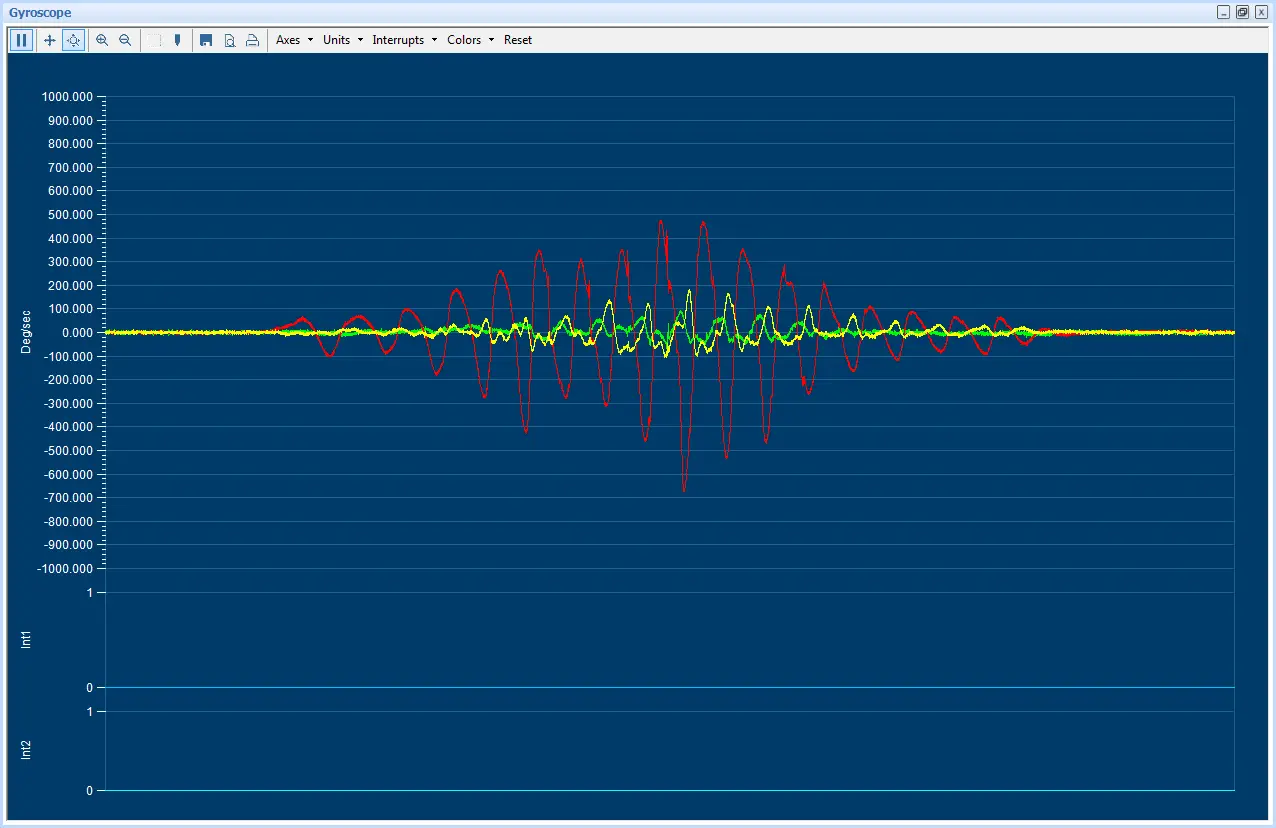This screenshot has width=1276, height=828.
Task: Expand the Colors dropdown
Action: [470, 40]
